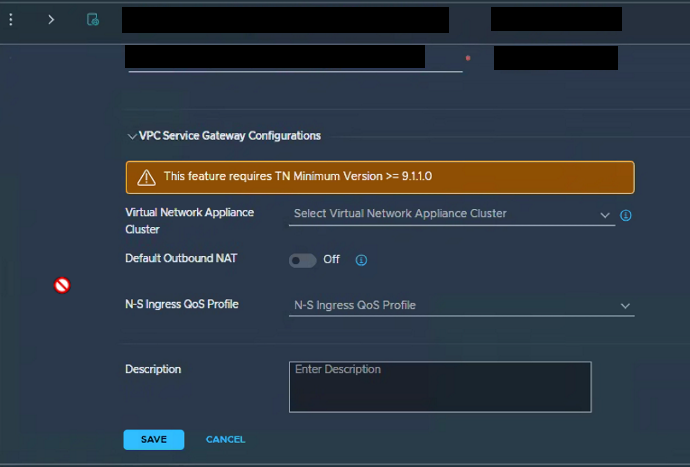The width and height of the screenshot is (690, 467).
Task: Show info for Default Outbound NAT
Action: [361, 260]
